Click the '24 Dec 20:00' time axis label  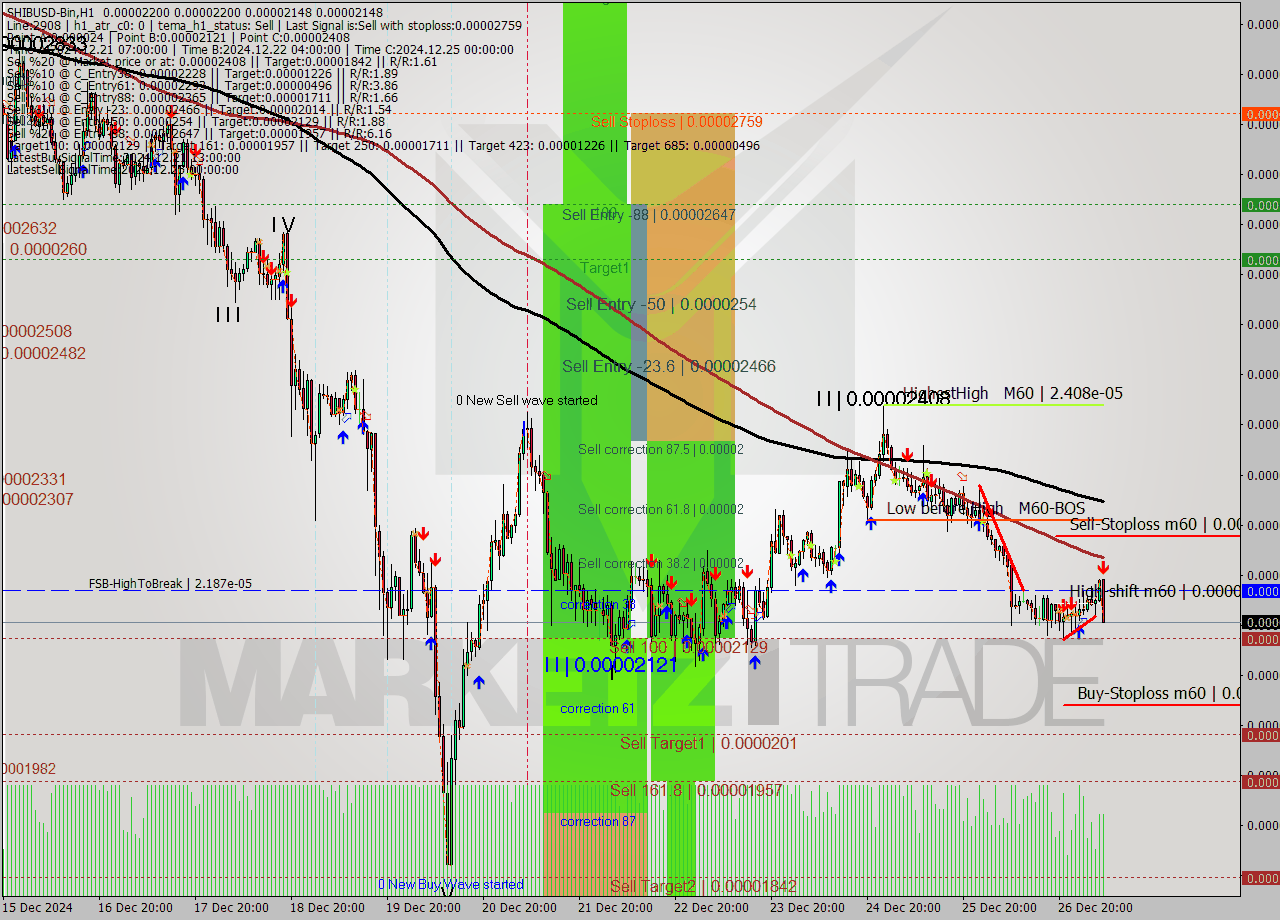coord(903,908)
